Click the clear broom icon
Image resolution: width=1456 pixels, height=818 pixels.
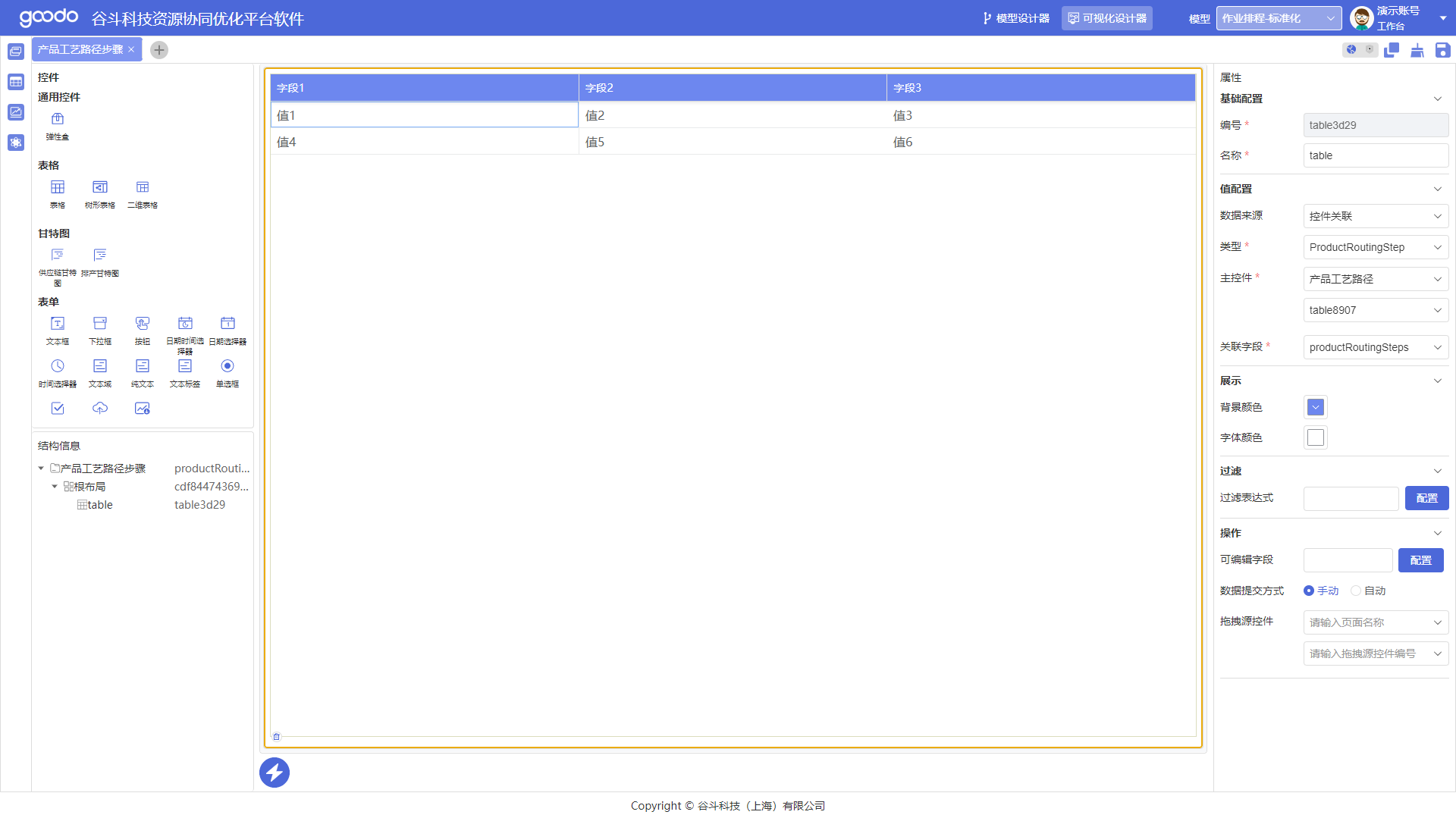(x=1417, y=50)
